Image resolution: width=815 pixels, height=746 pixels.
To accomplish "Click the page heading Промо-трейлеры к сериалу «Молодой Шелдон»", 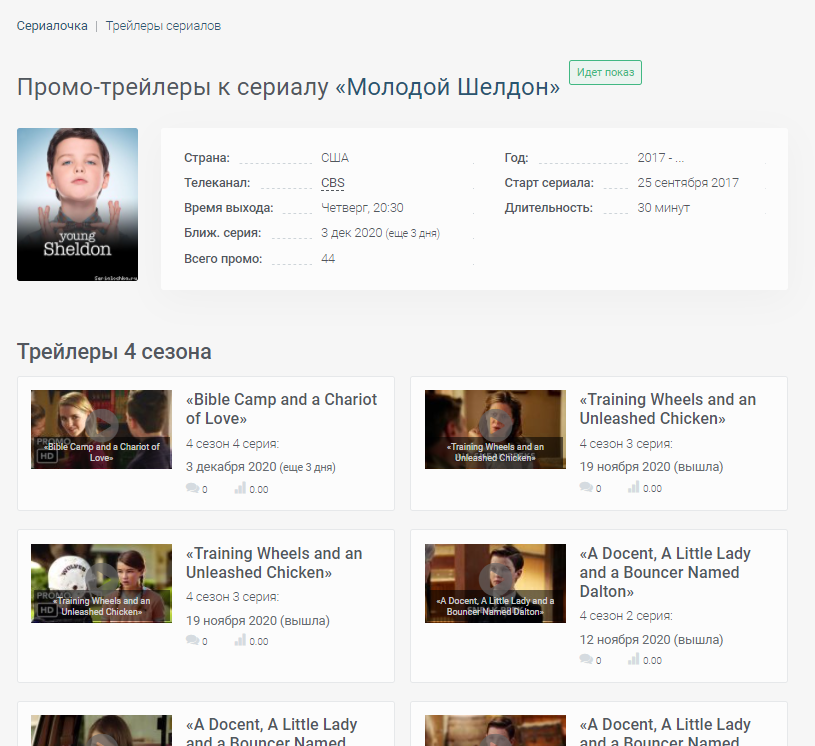I will click(288, 87).
